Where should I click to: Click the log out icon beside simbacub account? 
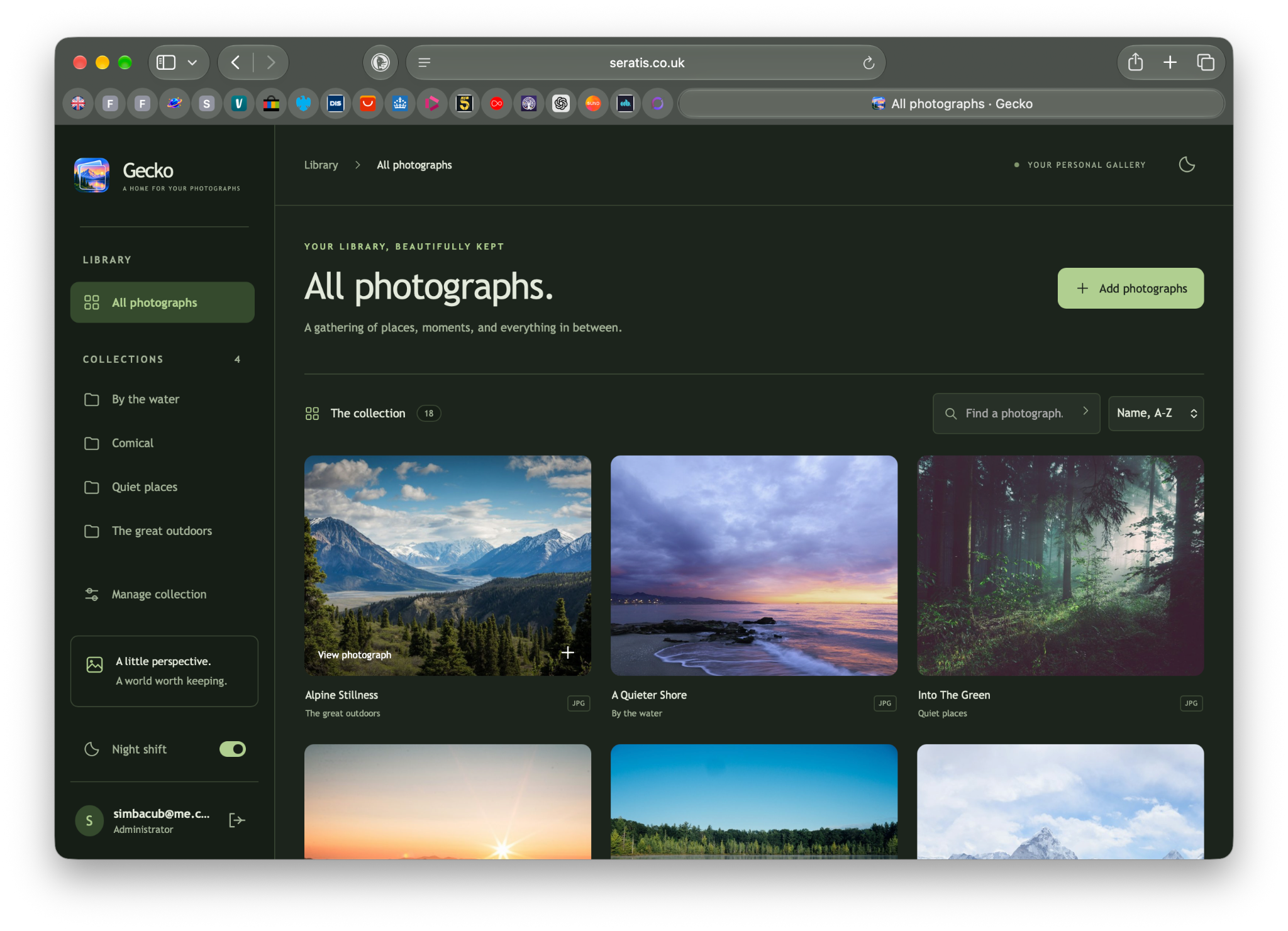point(236,820)
